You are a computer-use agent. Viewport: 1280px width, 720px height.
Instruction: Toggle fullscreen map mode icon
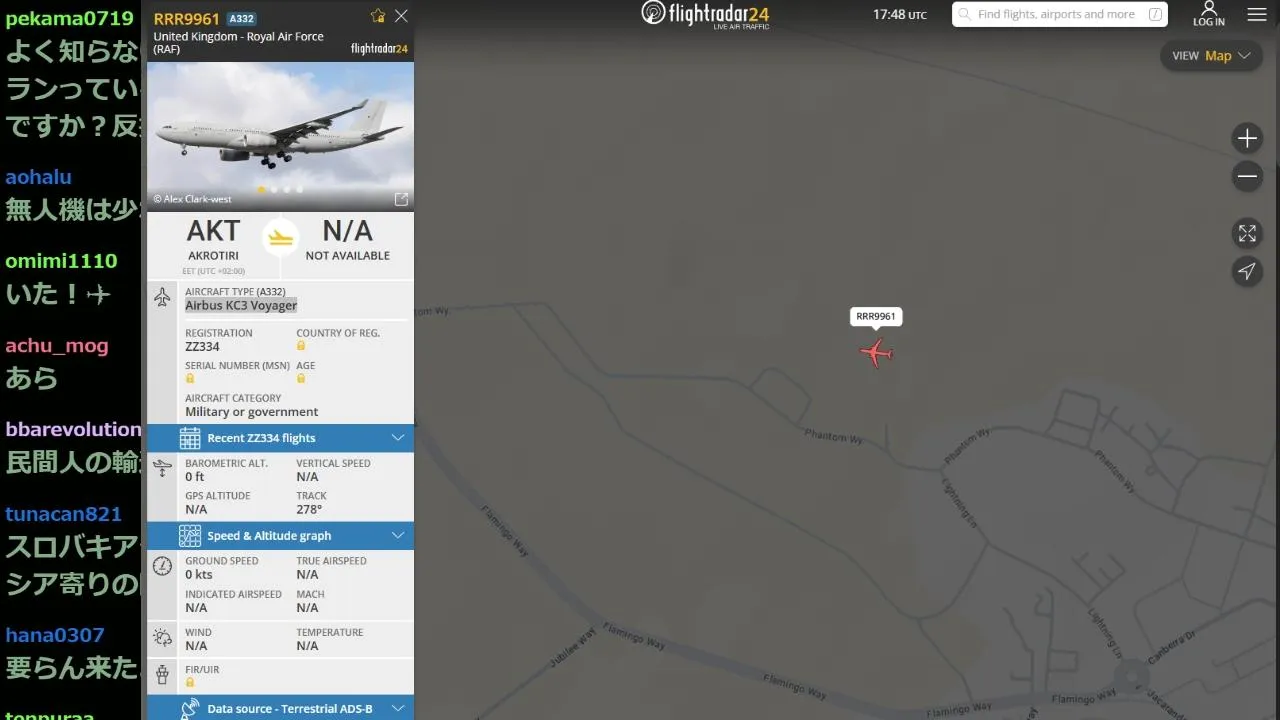[x=1247, y=233]
